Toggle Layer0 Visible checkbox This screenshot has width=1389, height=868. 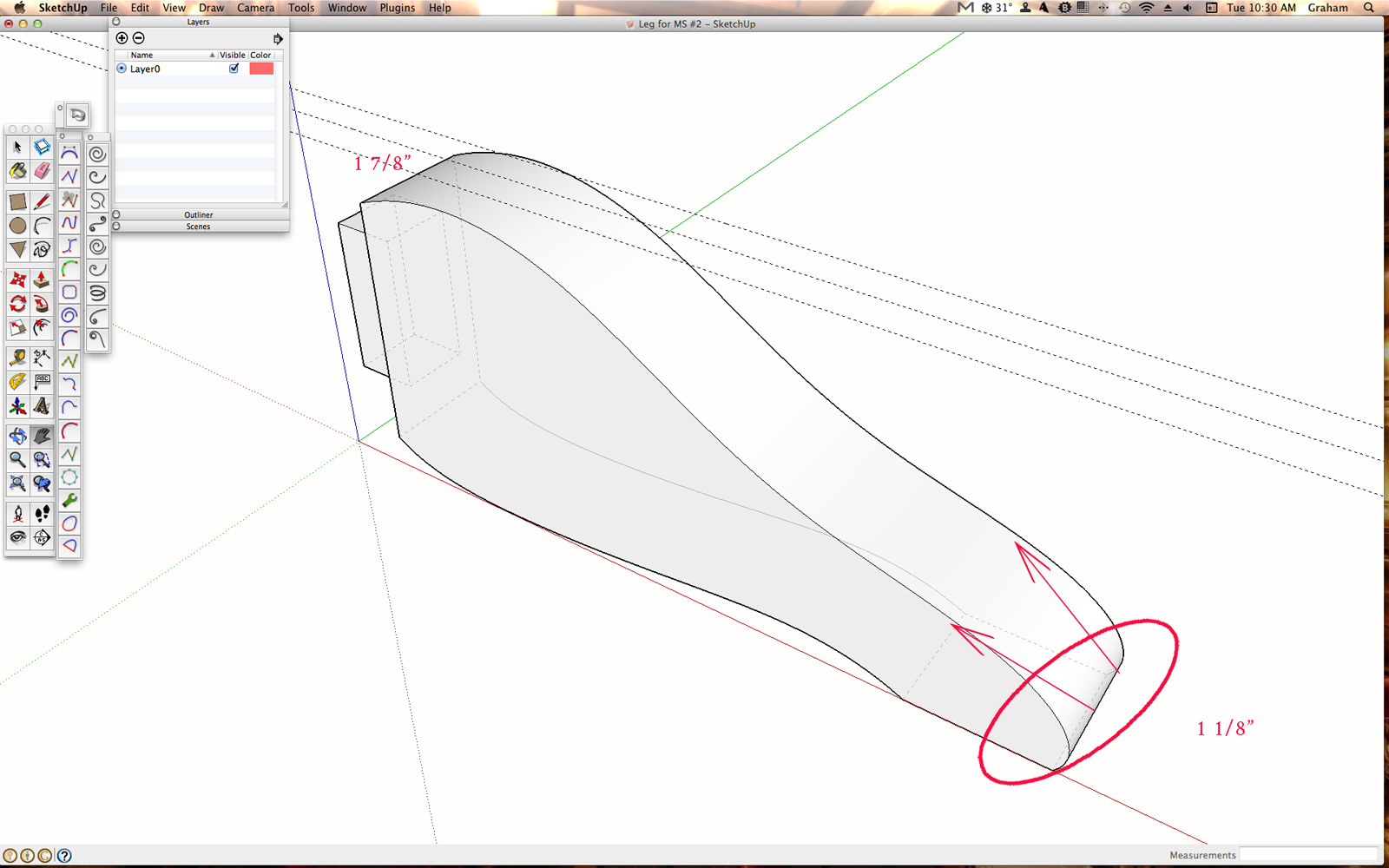(234, 69)
